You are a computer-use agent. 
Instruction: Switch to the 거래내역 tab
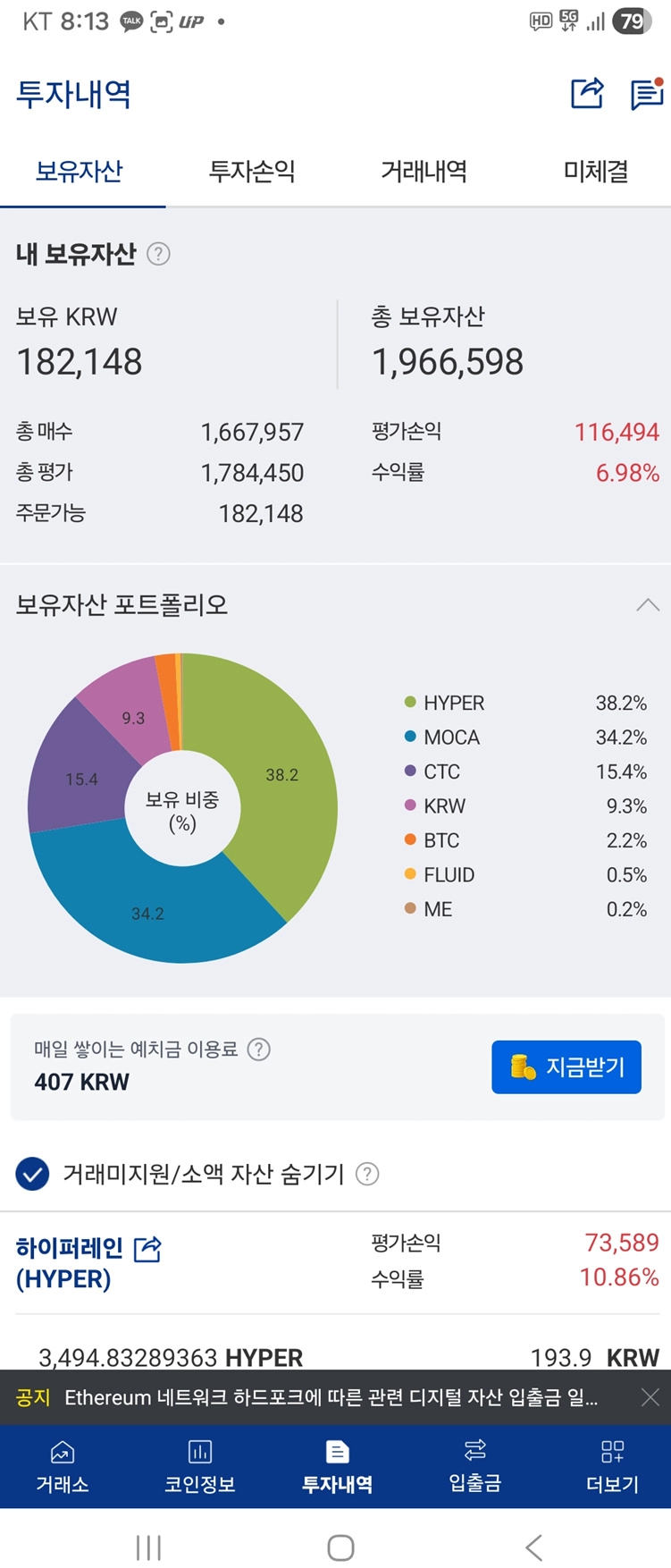click(x=424, y=171)
